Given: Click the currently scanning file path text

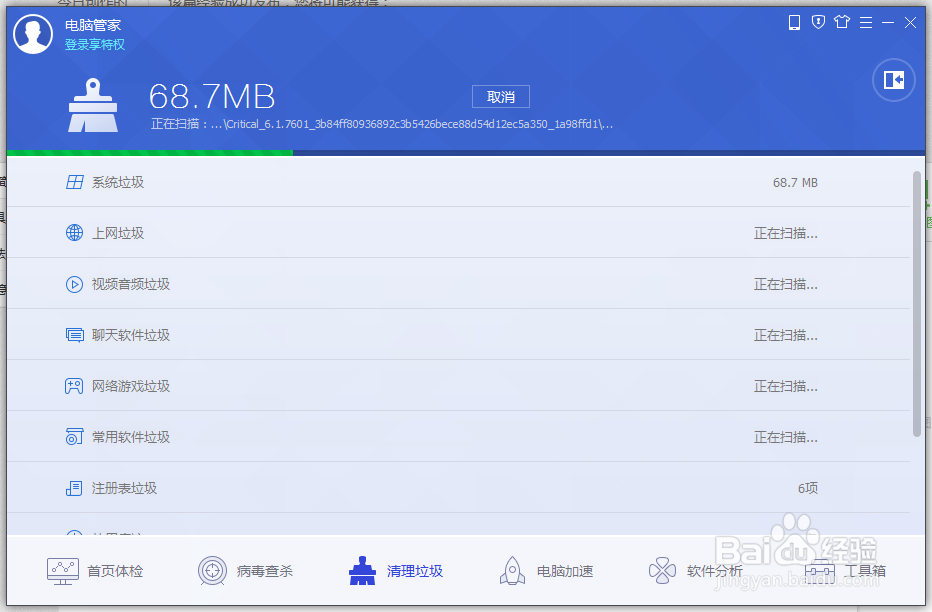Looking at the screenshot, I should pos(382,124).
